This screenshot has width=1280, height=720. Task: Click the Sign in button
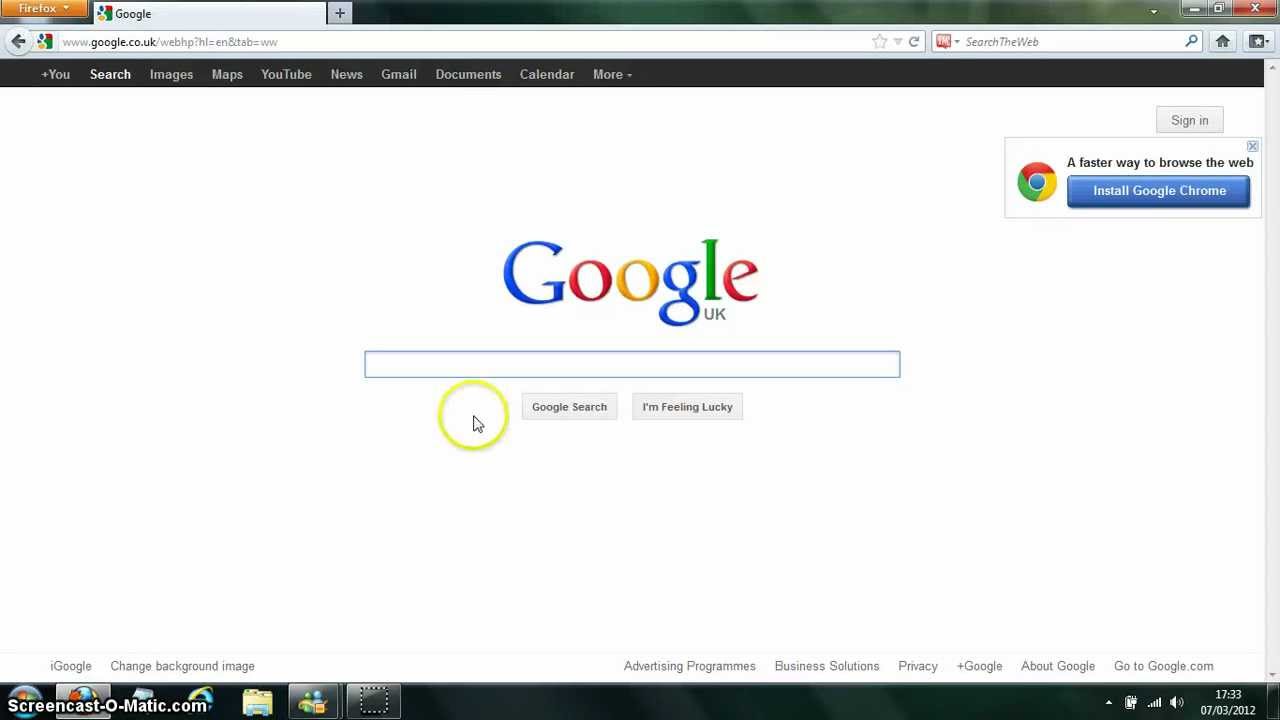click(1189, 120)
